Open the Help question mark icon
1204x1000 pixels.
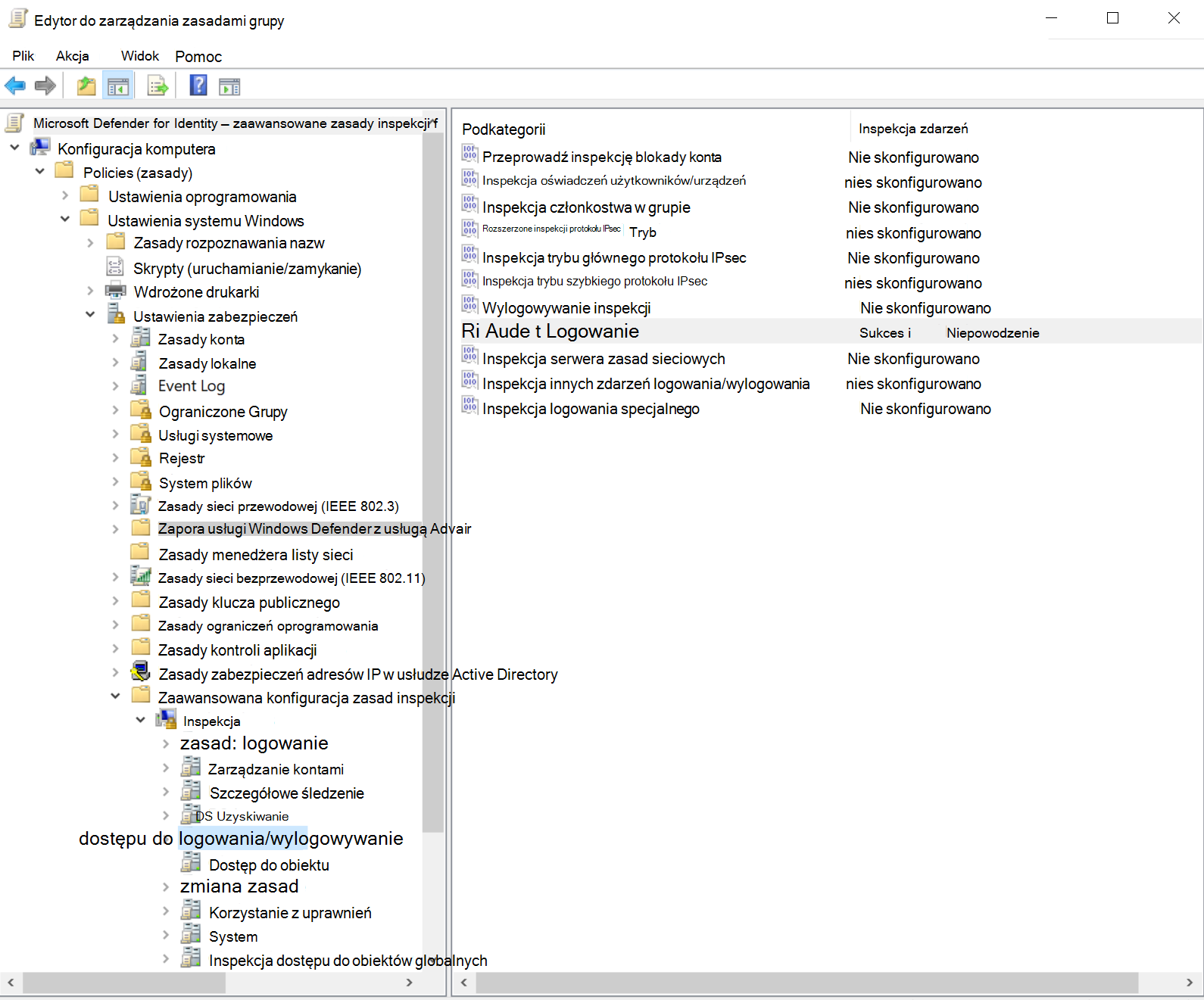point(198,85)
